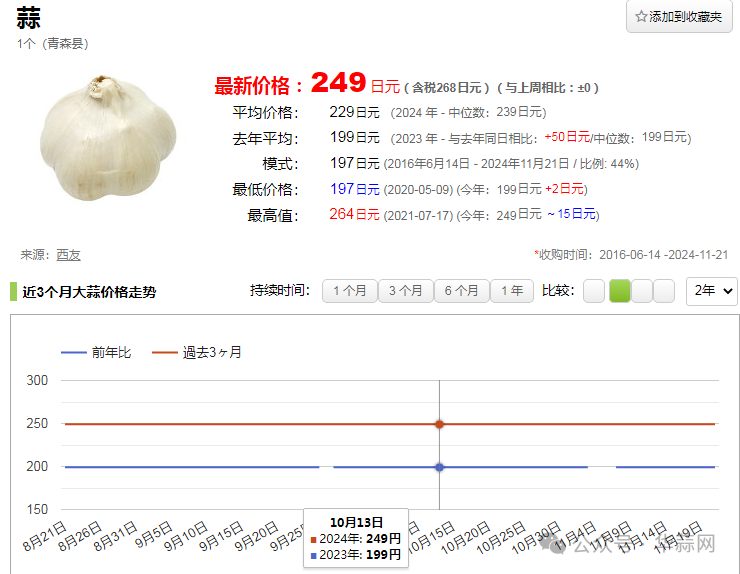Select the 6 个月 duration button
740x574 pixels.
pos(461,291)
